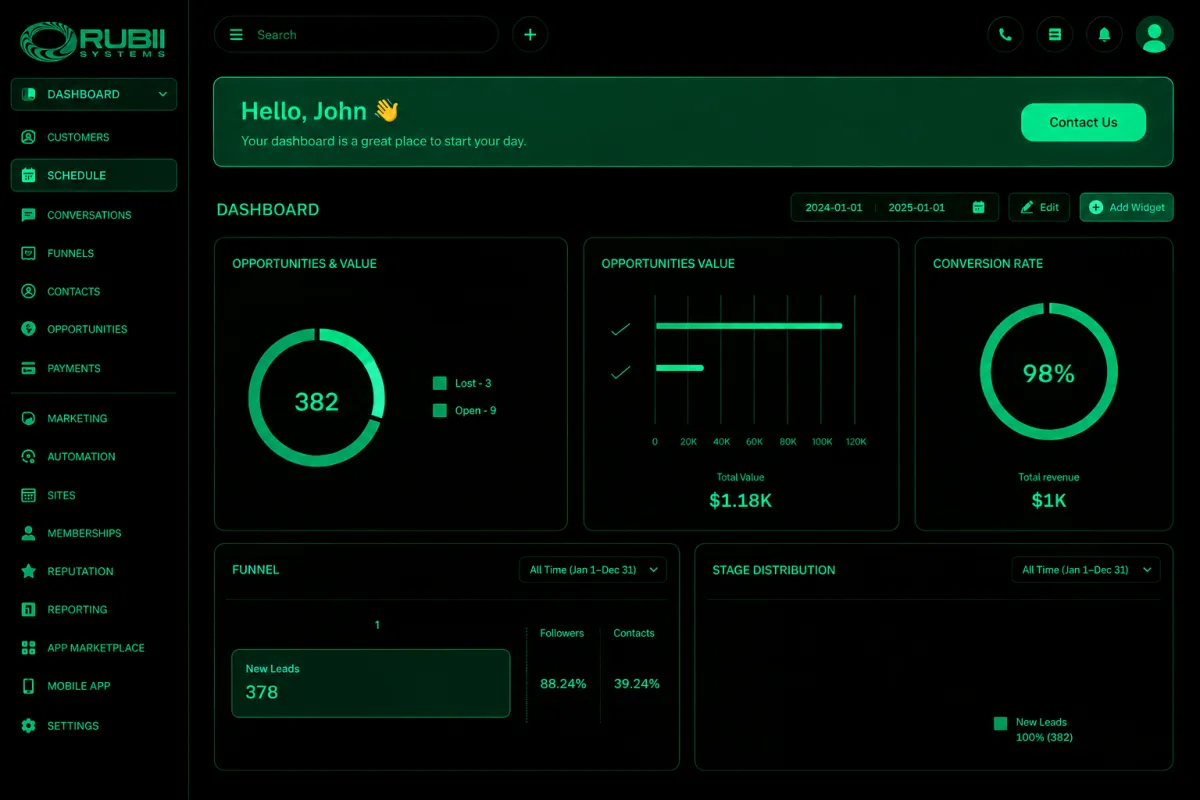Click the 382 donut chart center
1200x800 pixels.
(x=316, y=402)
